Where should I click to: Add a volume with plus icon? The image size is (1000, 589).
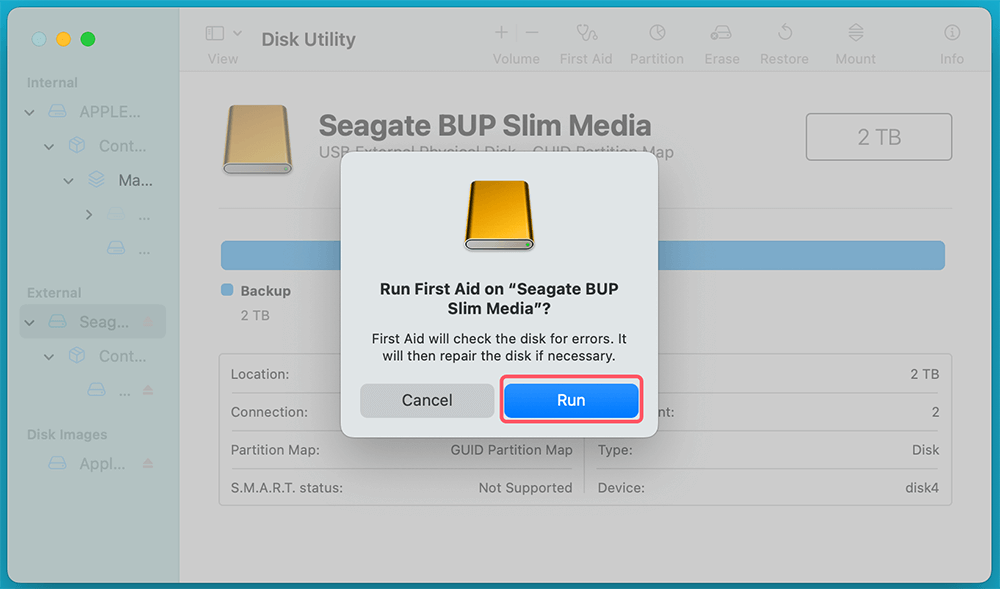pyautogui.click(x=501, y=33)
